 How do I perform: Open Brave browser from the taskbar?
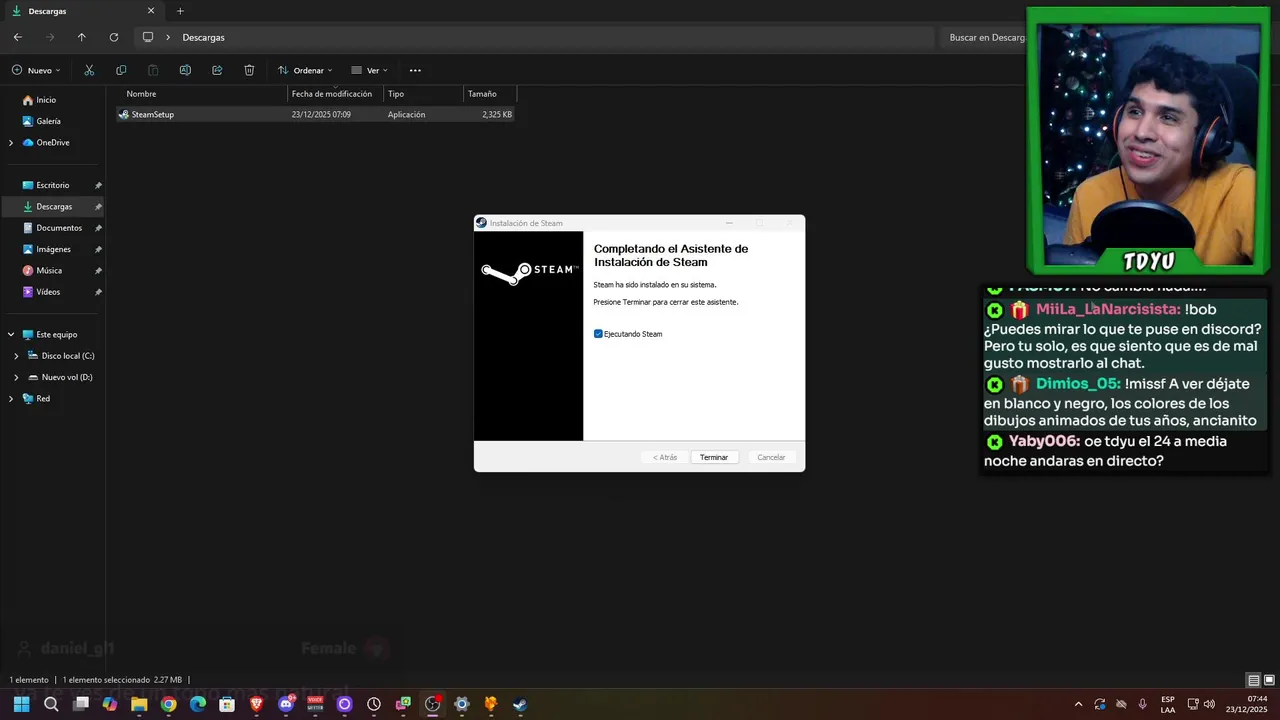[x=257, y=704]
